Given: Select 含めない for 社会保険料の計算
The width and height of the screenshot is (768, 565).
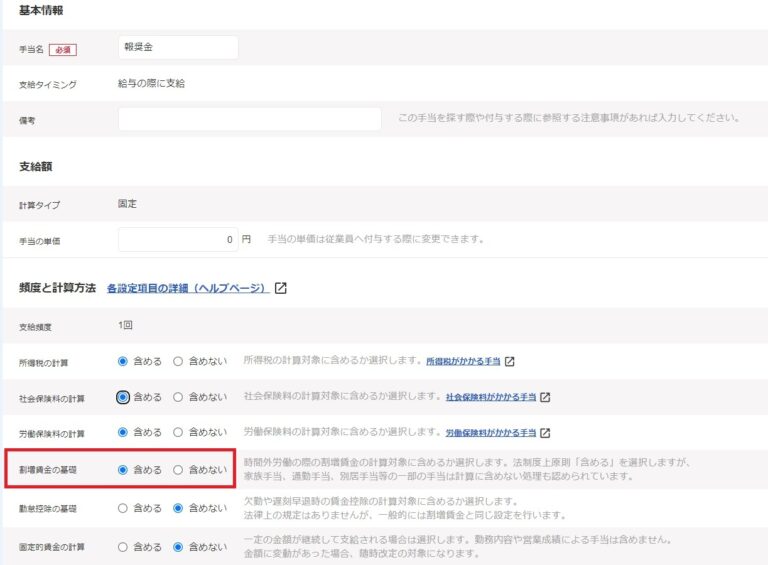Looking at the screenshot, I should (x=179, y=397).
